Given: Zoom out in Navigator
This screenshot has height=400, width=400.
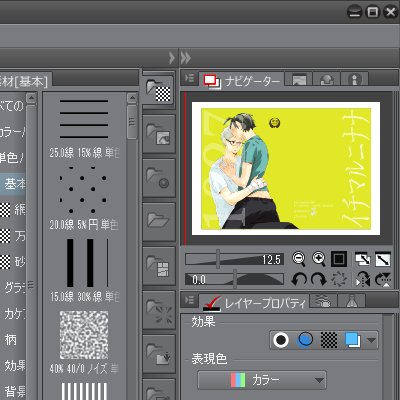Looking at the screenshot, I should point(299,259).
